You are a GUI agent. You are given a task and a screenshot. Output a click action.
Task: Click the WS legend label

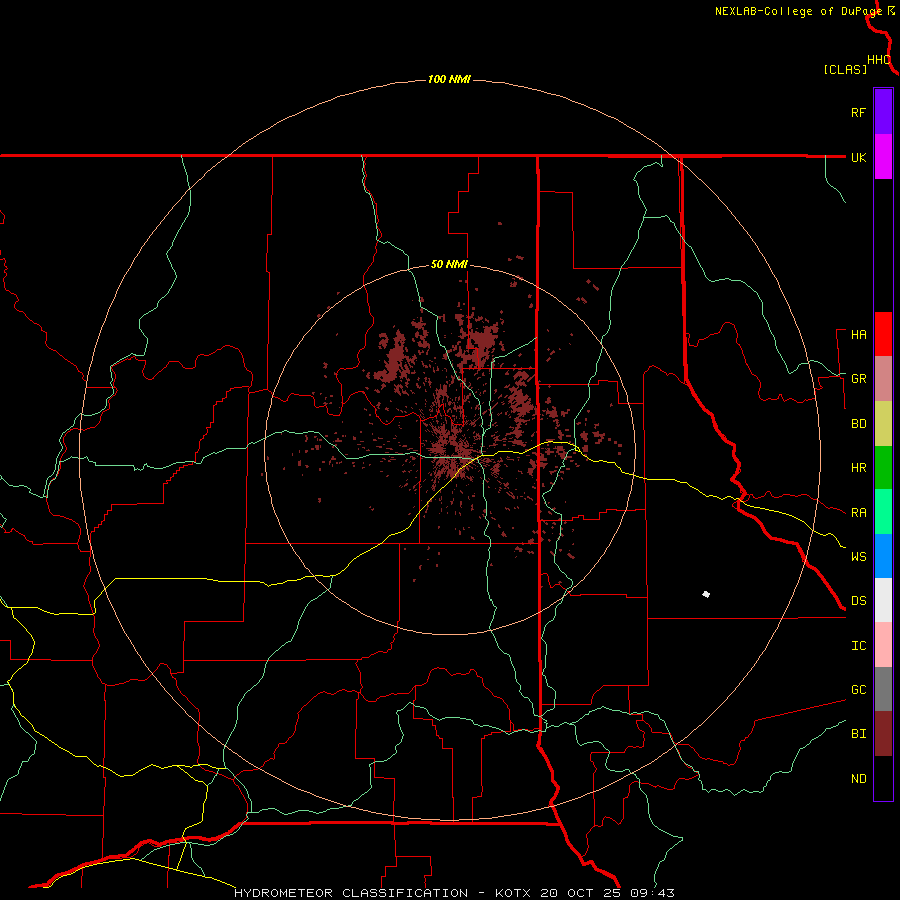click(x=859, y=556)
